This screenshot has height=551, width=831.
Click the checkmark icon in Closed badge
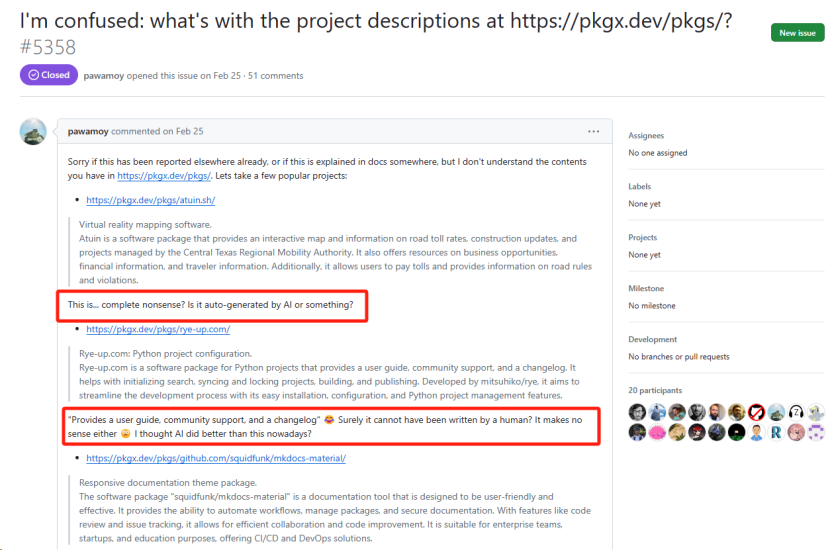(33, 75)
